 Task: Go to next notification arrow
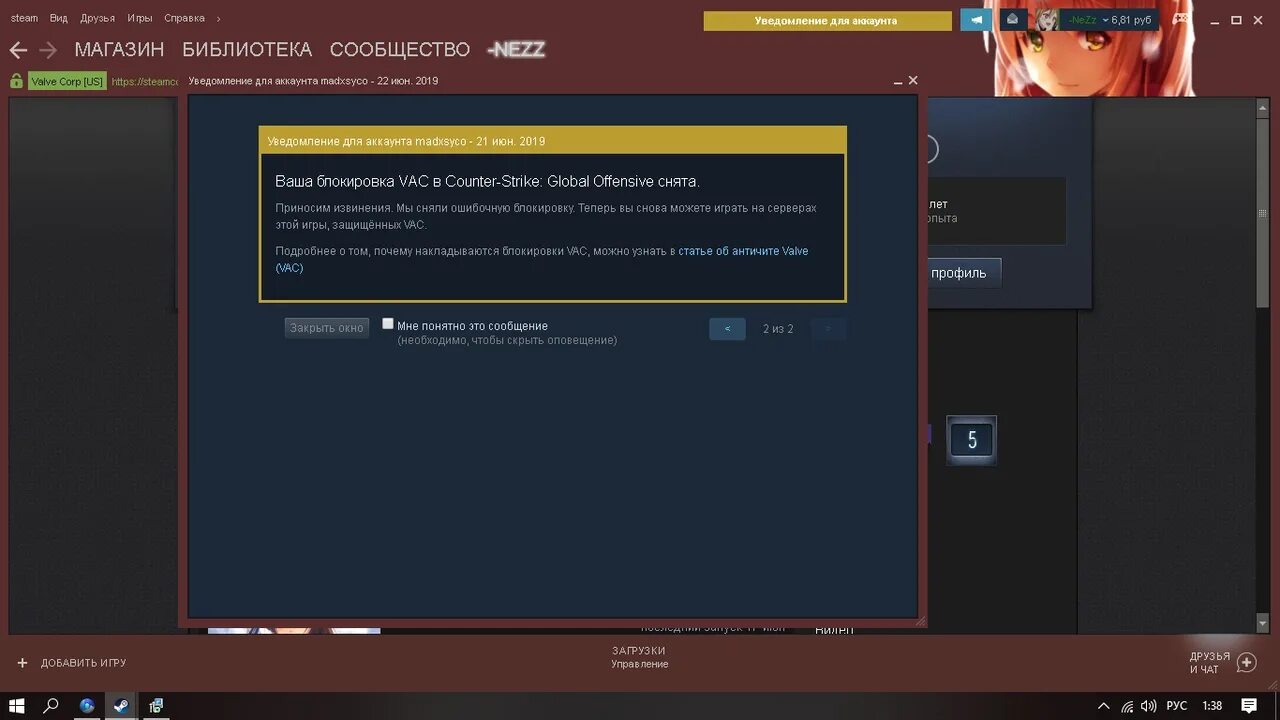(x=828, y=329)
